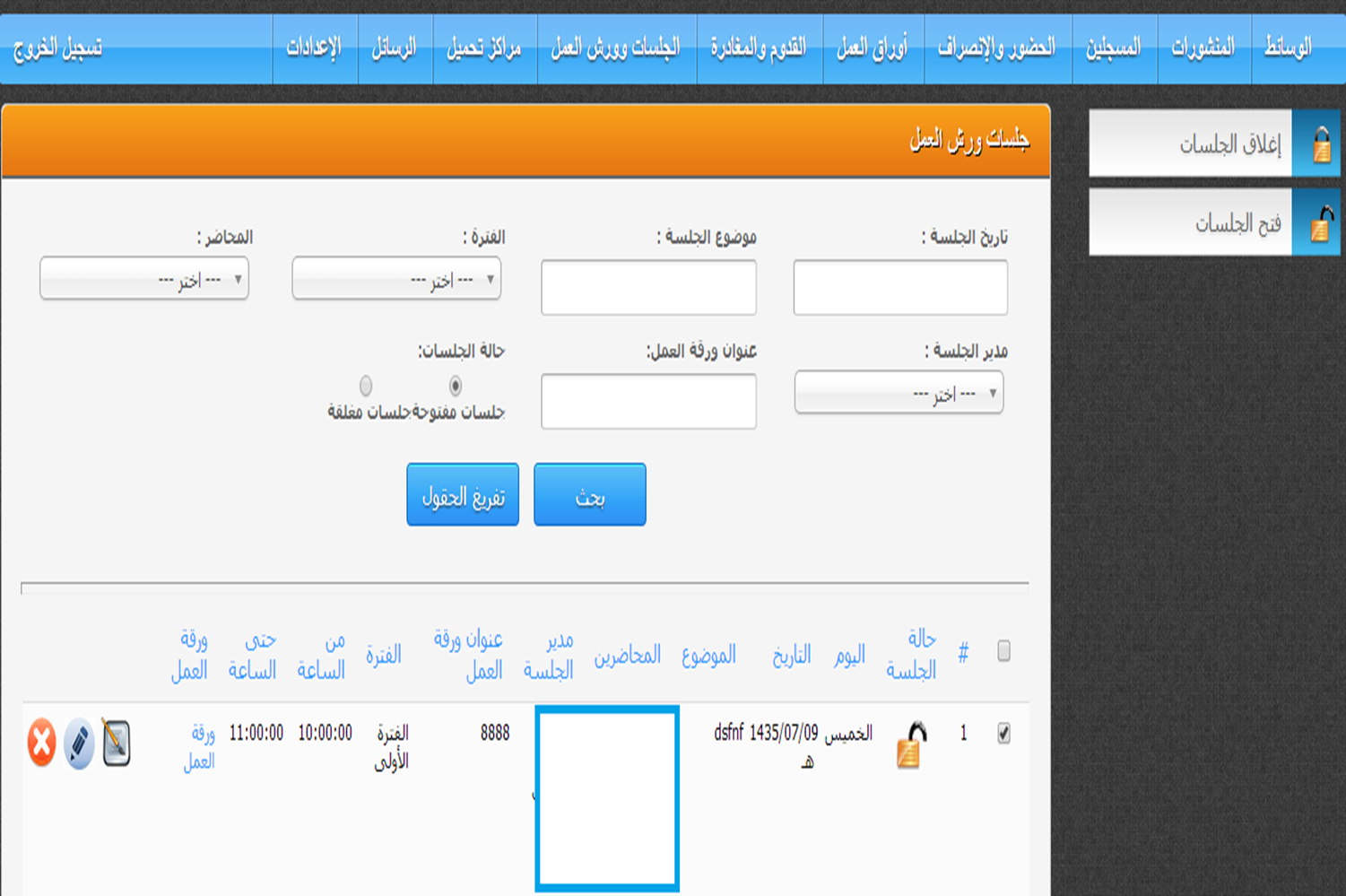Select the جلسات مفتوحة radio button
Screen dimensions: 1346x896
coord(456,386)
